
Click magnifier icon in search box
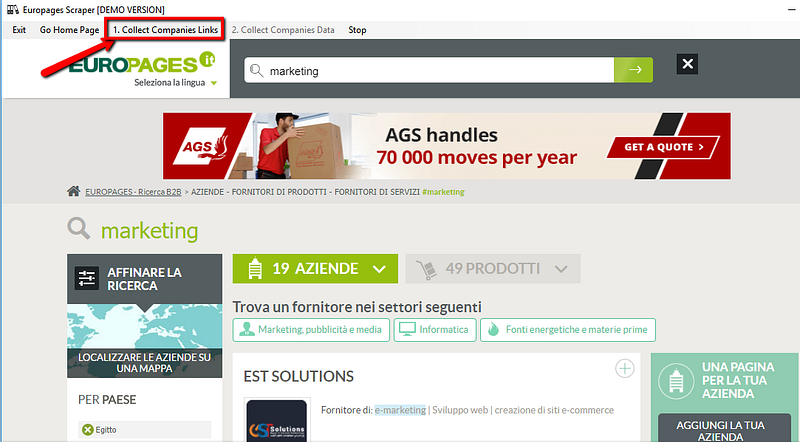pyautogui.click(x=257, y=70)
